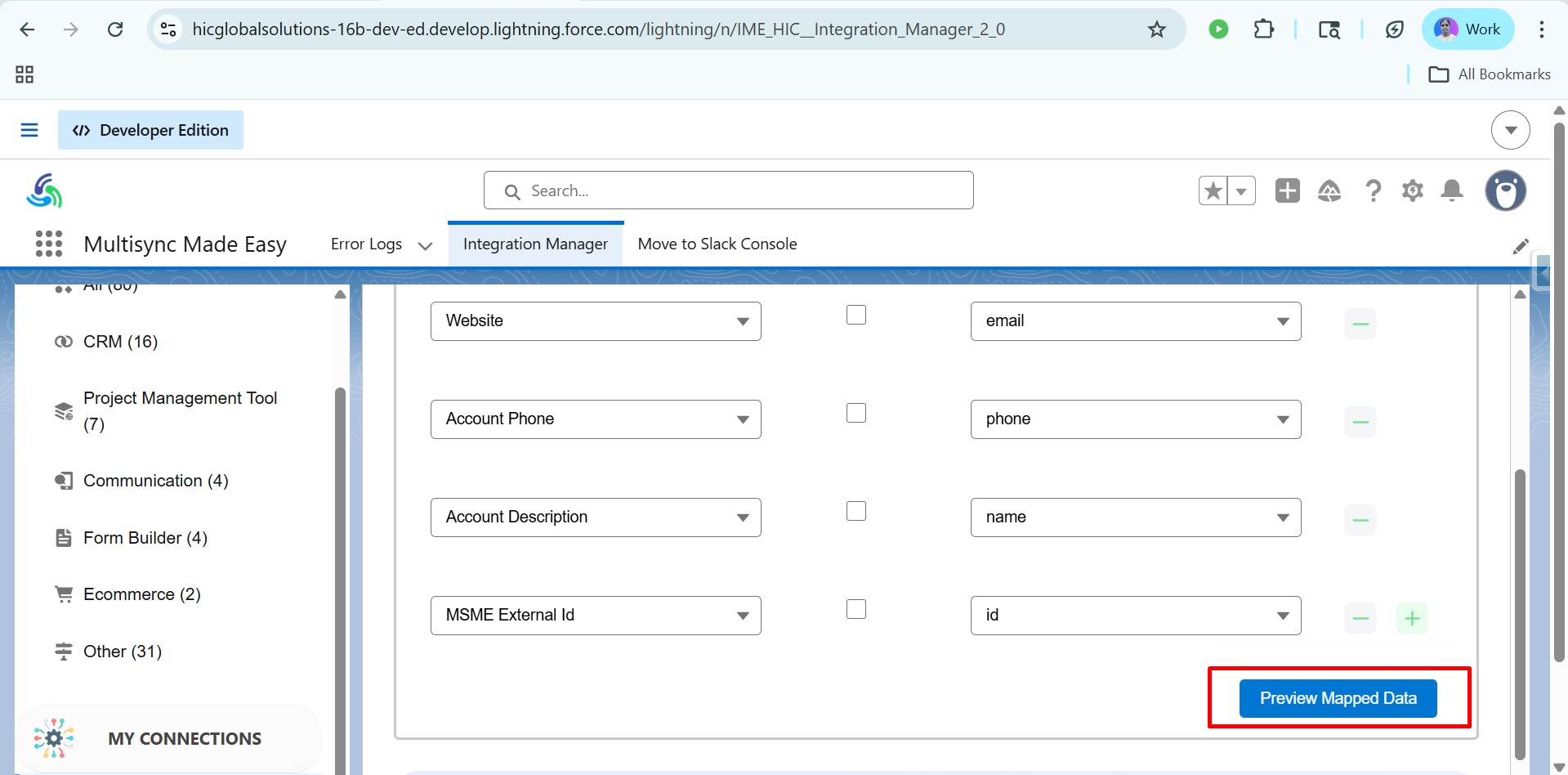The height and width of the screenshot is (775, 1568).
Task: Click the Salesforce search box
Action: [728, 190]
